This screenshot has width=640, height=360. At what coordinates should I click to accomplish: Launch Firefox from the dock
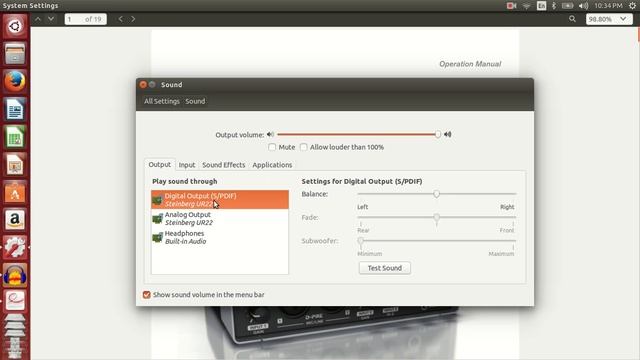coord(15,81)
